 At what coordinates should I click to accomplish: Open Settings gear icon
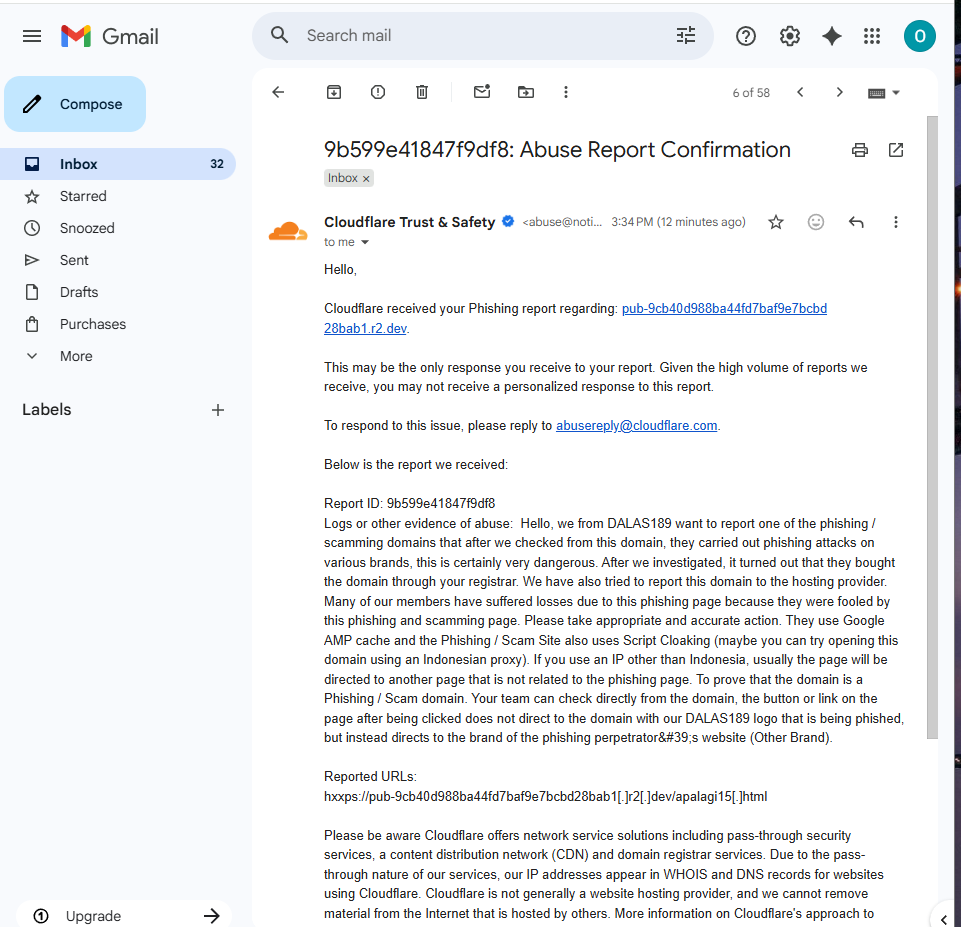click(x=789, y=36)
